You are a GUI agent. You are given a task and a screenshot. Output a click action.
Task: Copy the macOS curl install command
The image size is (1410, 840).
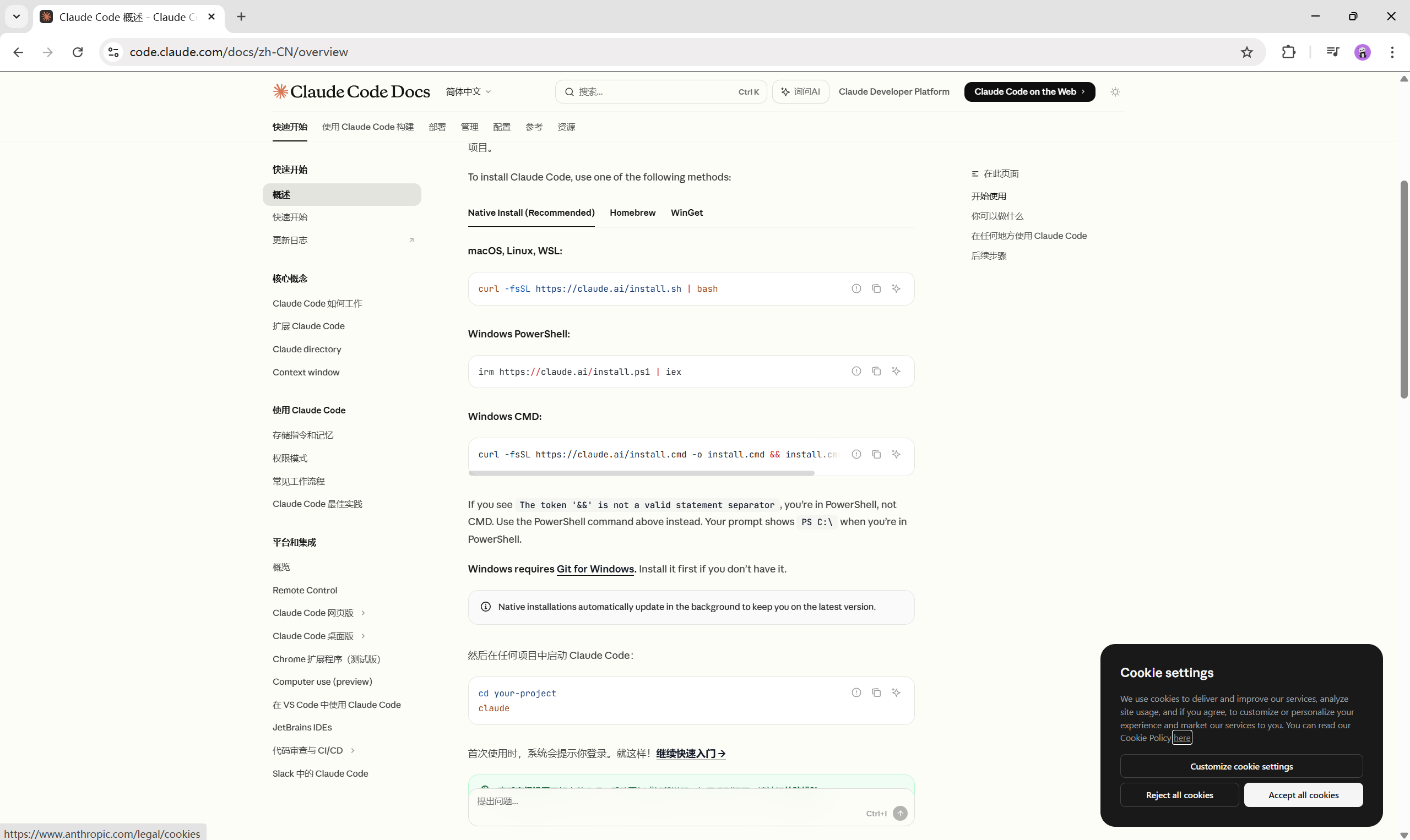click(x=876, y=288)
